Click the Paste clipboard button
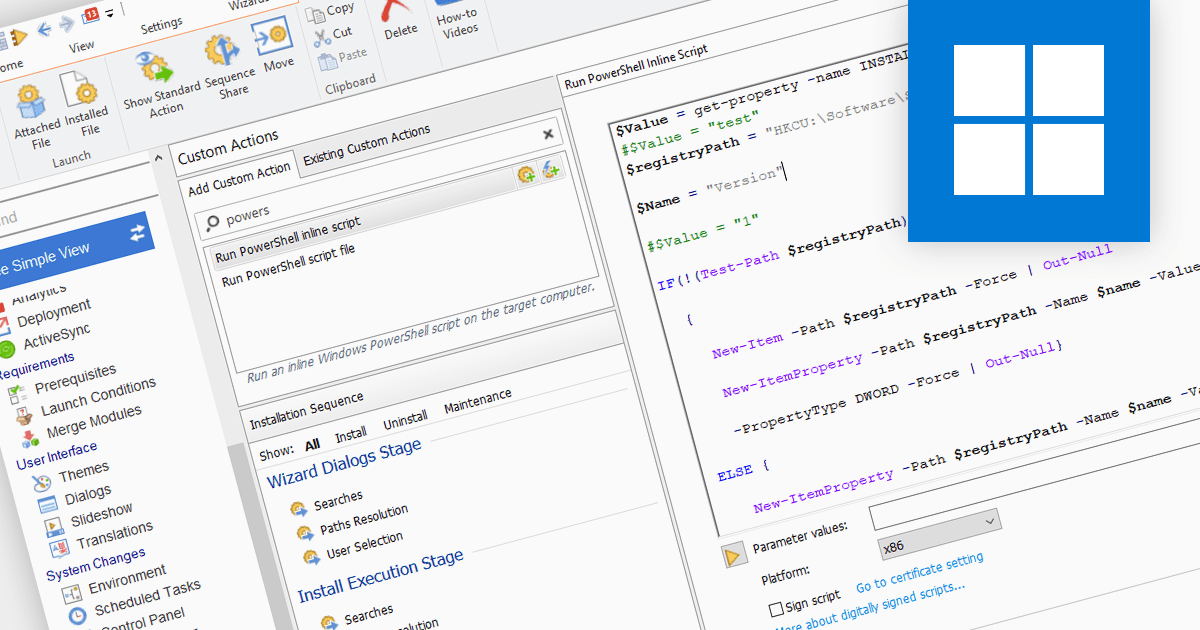The width and height of the screenshot is (1200, 630). [x=343, y=58]
